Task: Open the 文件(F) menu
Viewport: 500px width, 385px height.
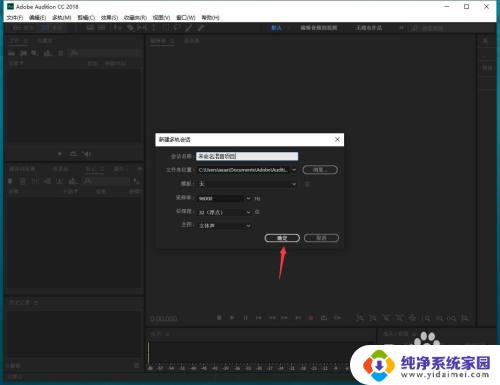Action: click(x=15, y=17)
